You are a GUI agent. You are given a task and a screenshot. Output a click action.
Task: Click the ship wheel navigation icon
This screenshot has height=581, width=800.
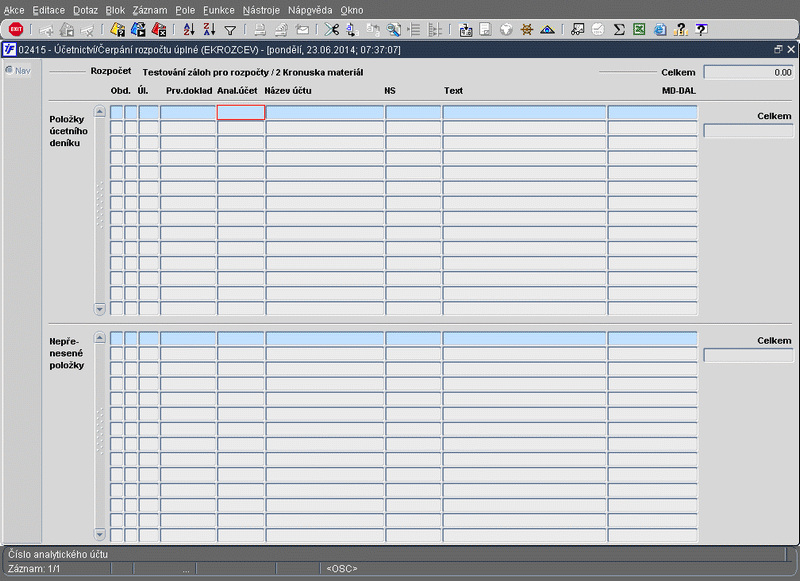point(527,30)
